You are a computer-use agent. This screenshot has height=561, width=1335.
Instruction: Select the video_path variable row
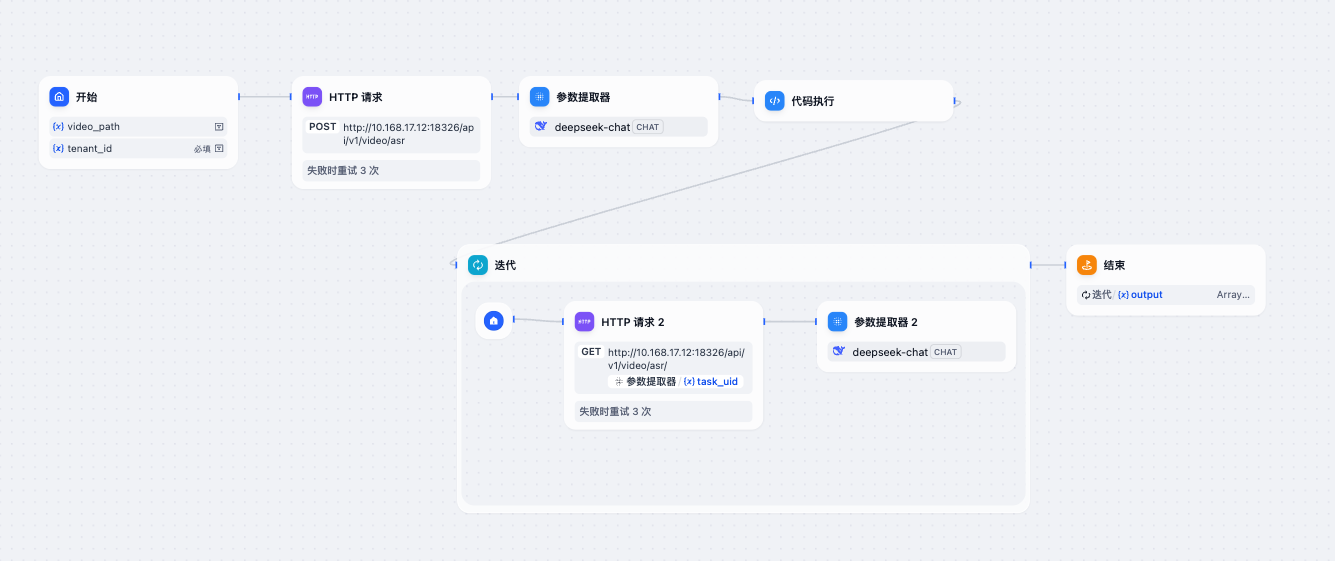138,127
